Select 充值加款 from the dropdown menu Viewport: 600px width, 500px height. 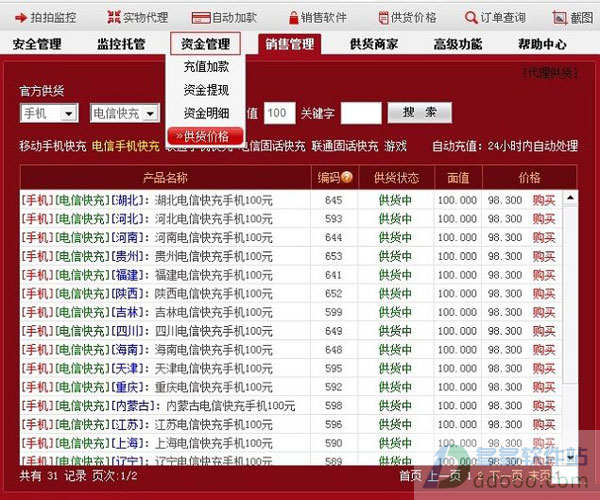[x=206, y=67]
